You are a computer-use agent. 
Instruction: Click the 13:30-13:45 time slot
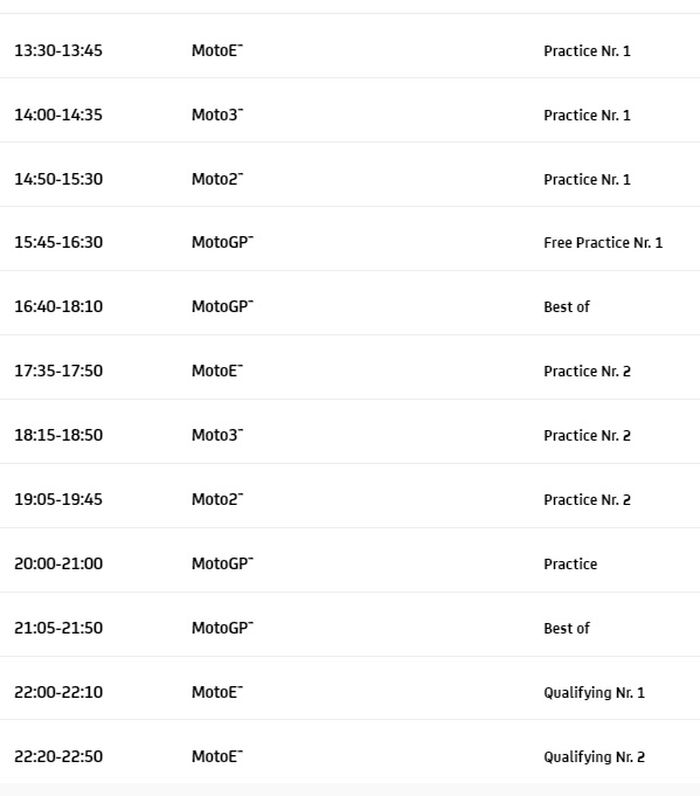[58, 51]
